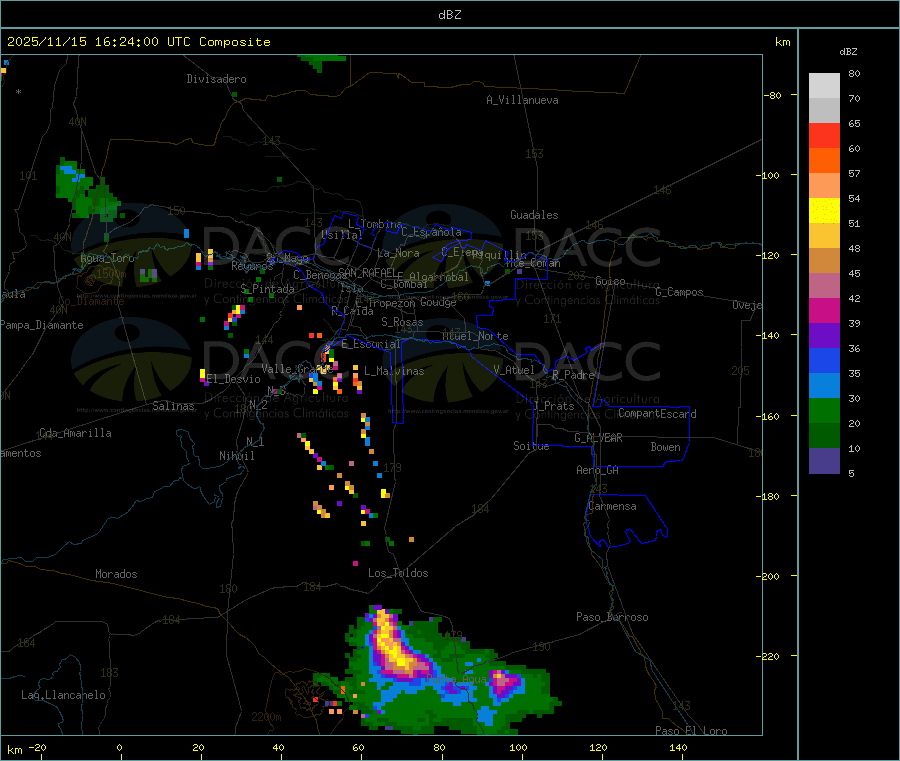Click the 60 km horizontal axis tick
Screen dimensions: 900x761
359,747
